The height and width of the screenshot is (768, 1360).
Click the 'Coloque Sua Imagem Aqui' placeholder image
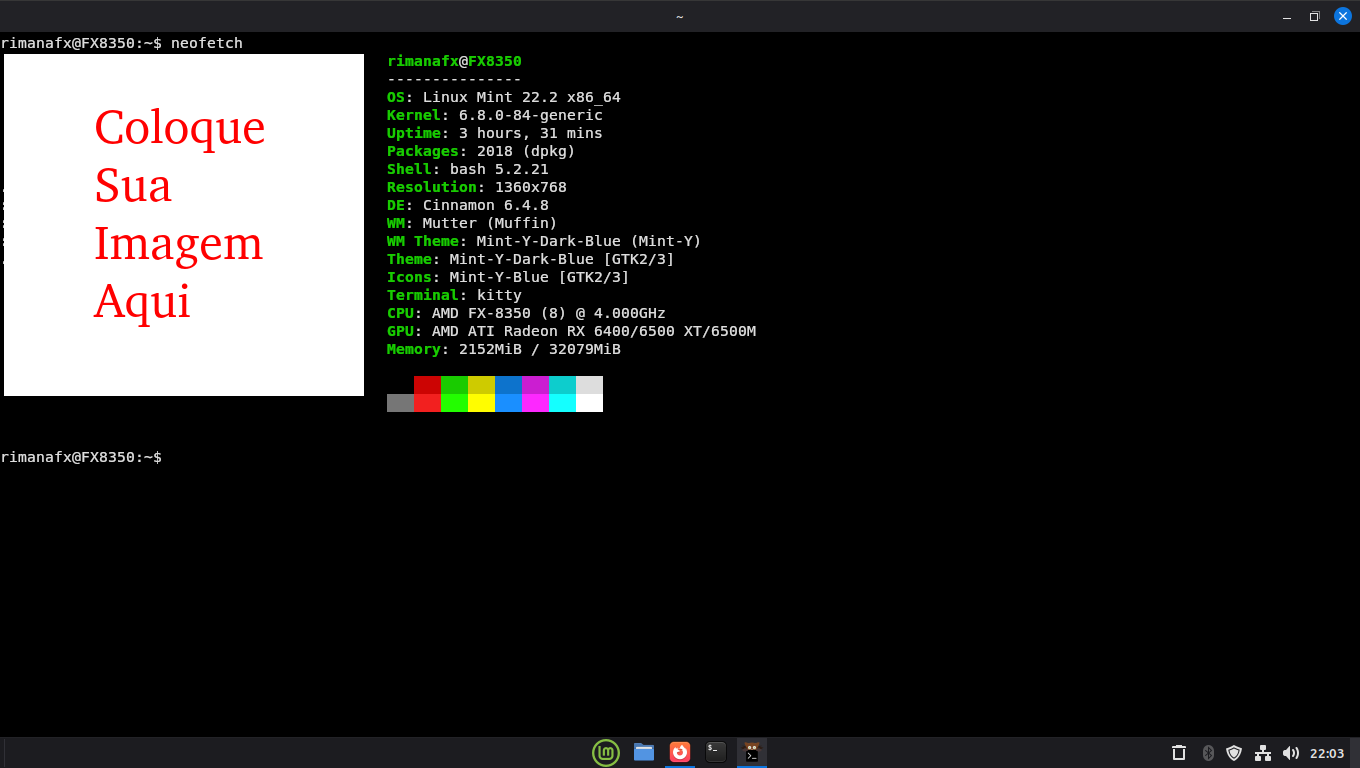click(184, 225)
